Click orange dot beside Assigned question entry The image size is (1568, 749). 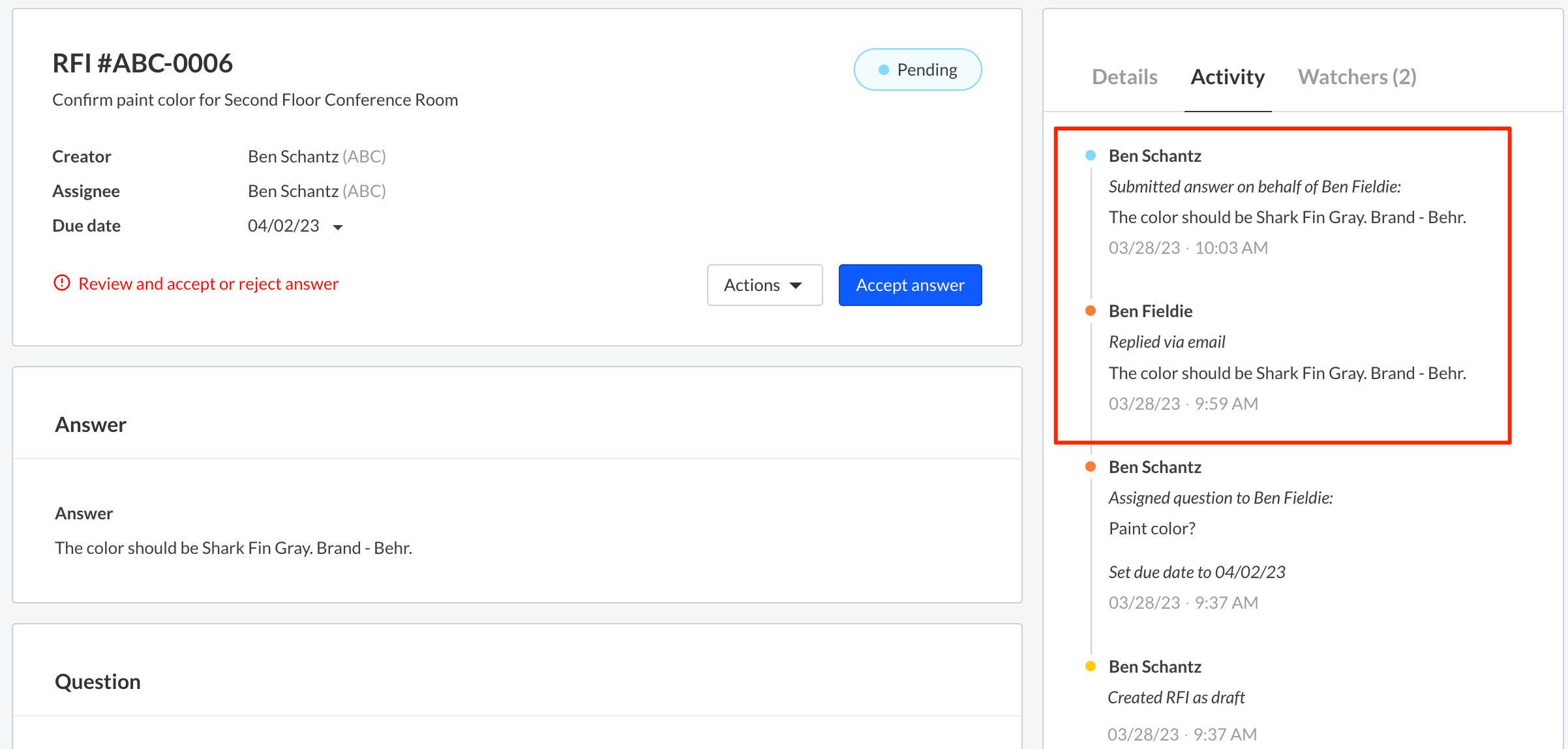coord(1090,466)
